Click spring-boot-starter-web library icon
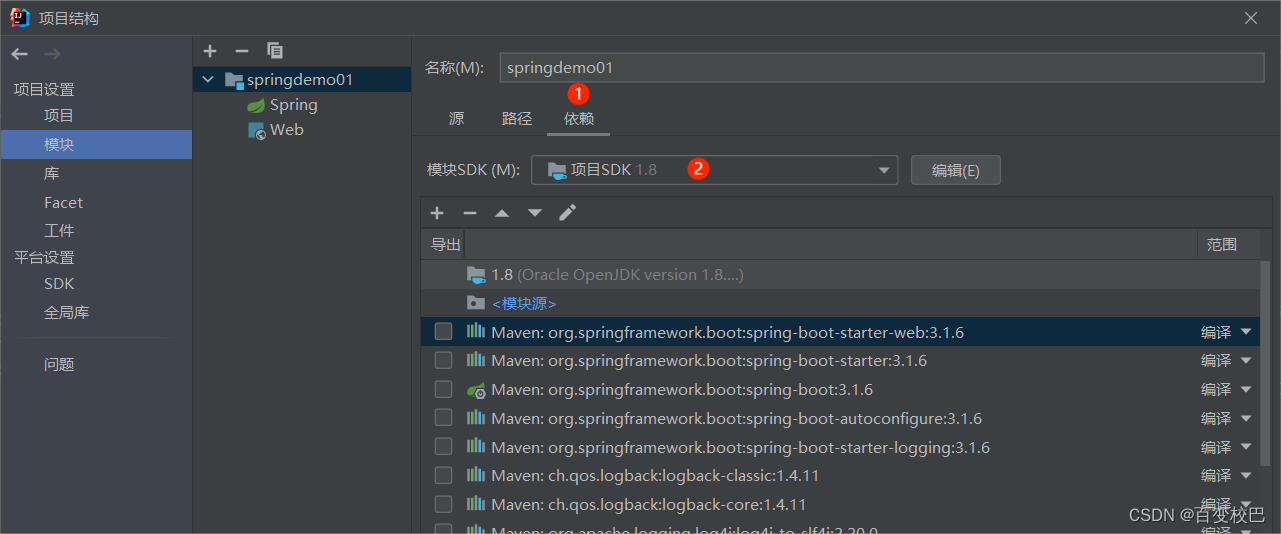The width and height of the screenshot is (1281, 534). (476, 332)
